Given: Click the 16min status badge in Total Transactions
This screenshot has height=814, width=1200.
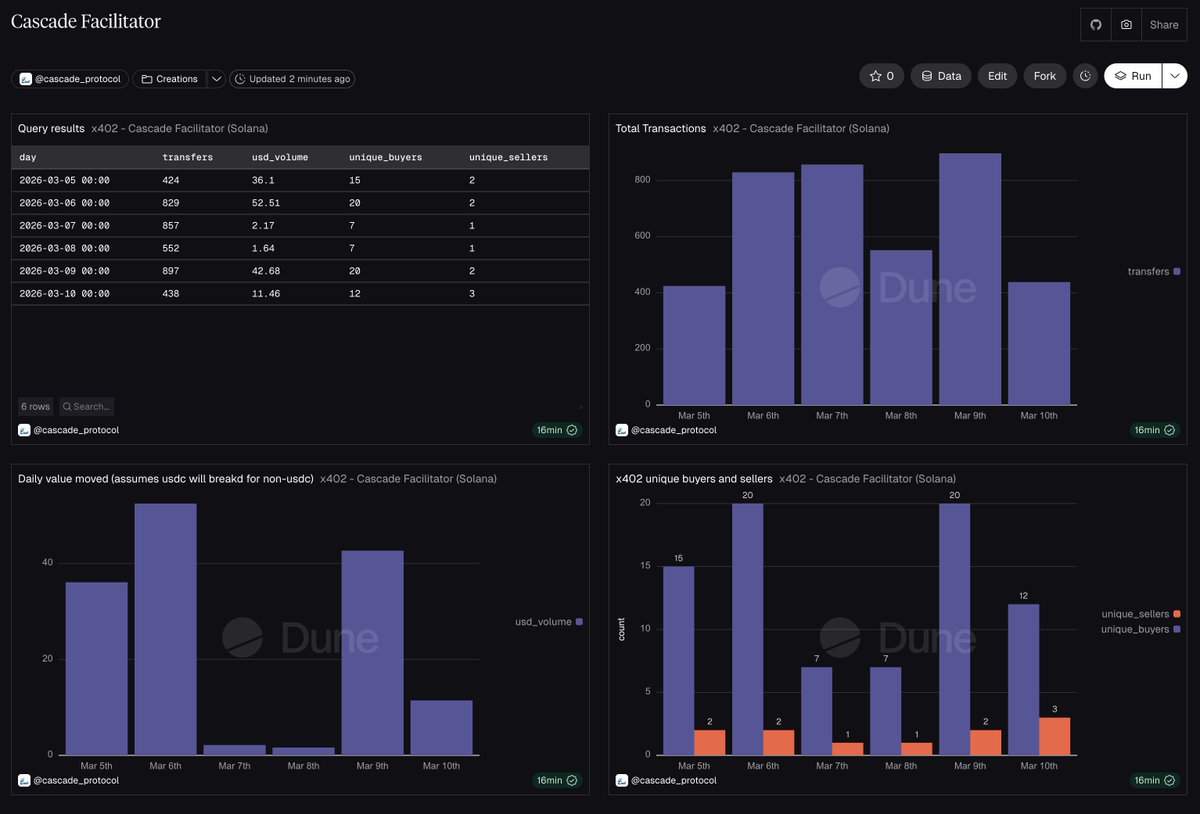Looking at the screenshot, I should [1155, 430].
